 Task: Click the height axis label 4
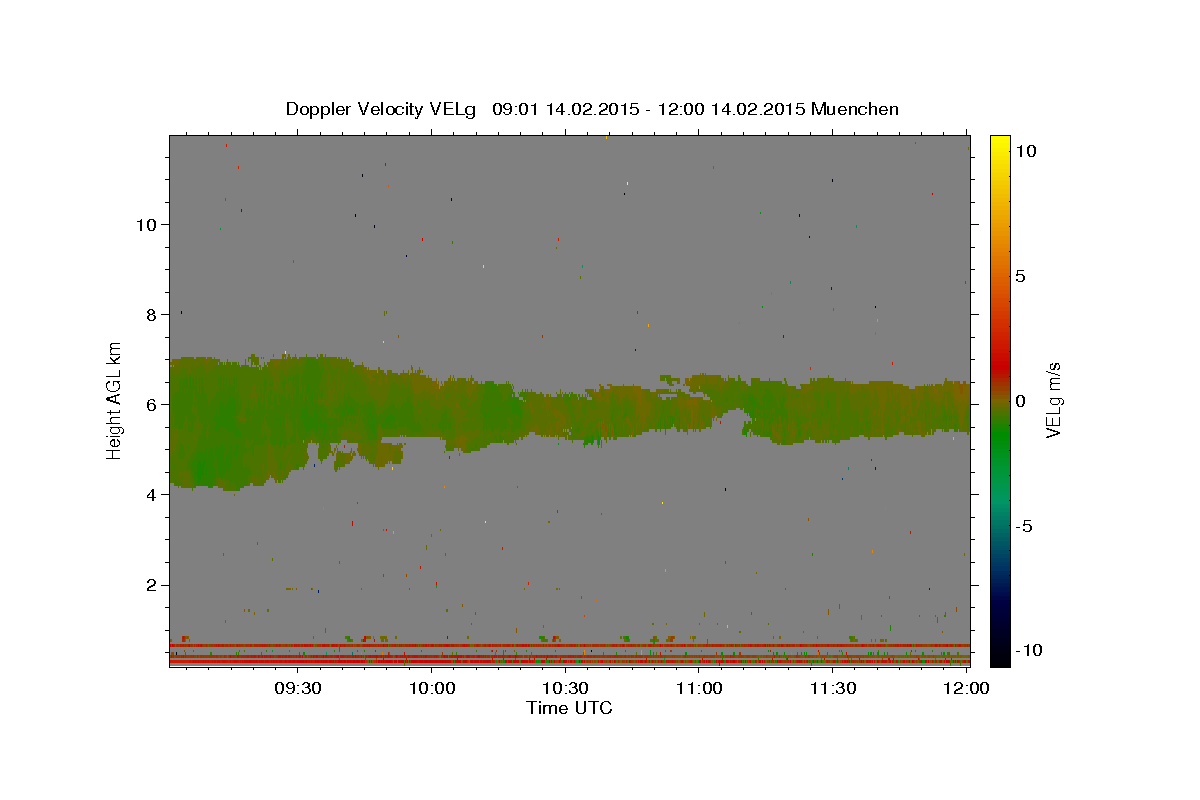coord(151,494)
